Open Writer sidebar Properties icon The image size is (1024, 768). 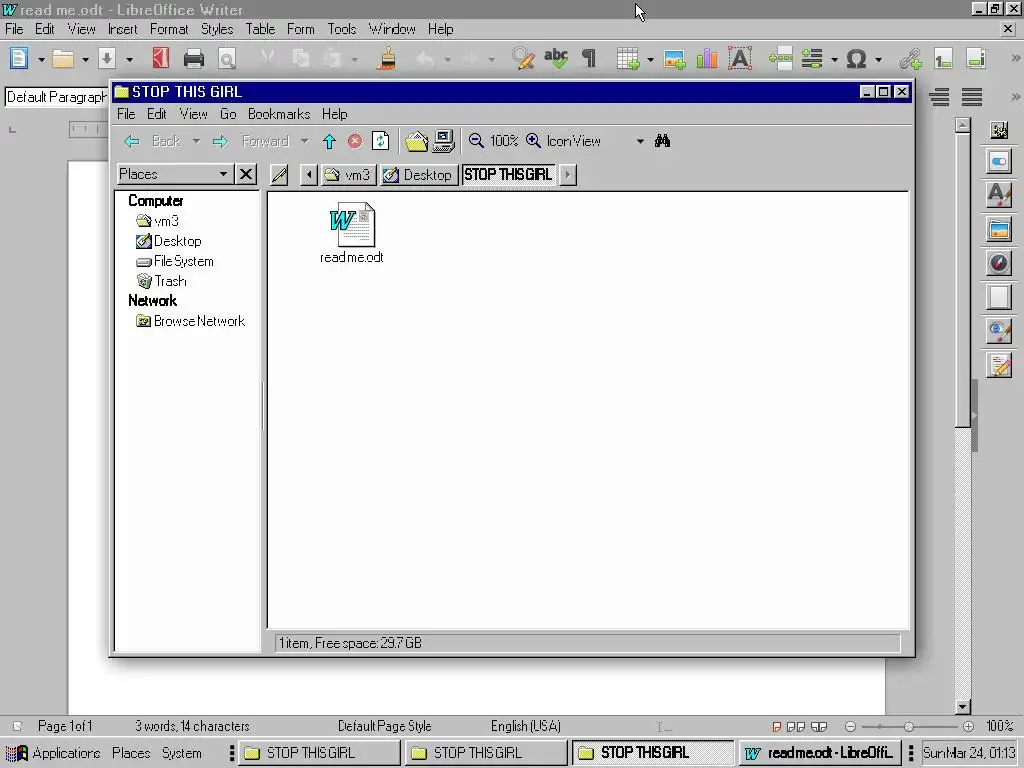click(x=999, y=162)
